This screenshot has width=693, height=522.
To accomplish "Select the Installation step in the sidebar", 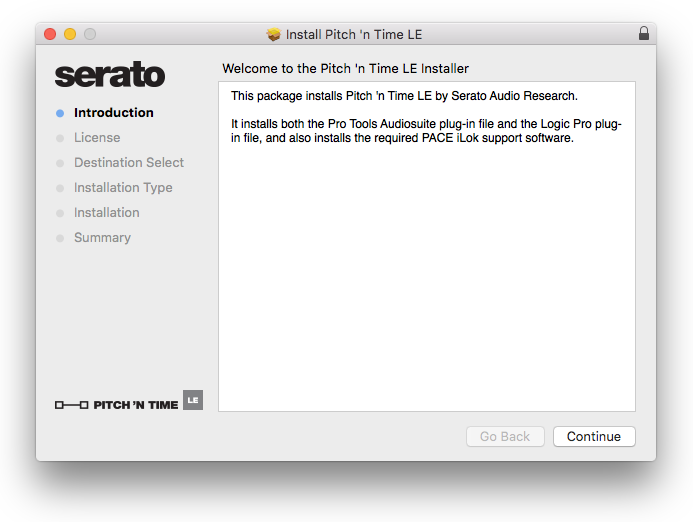I will (x=107, y=213).
